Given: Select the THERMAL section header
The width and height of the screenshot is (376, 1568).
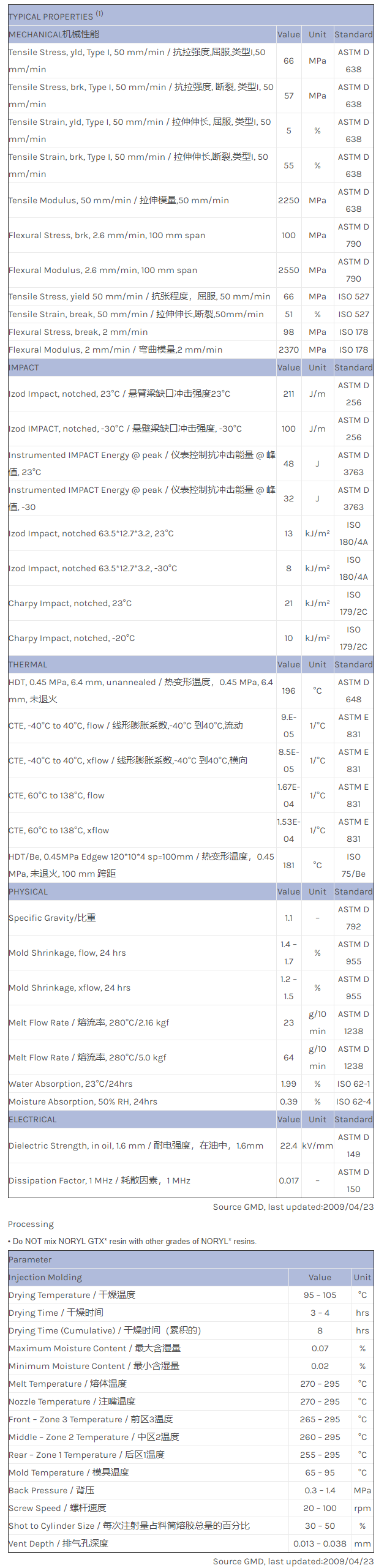Looking at the screenshot, I should click(28, 664).
